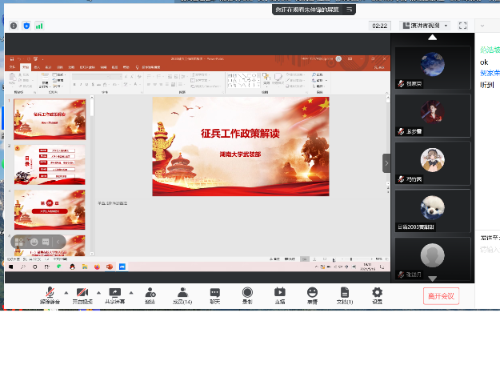Open meeting settings gear
This screenshot has height=369, width=500.
click(377, 295)
